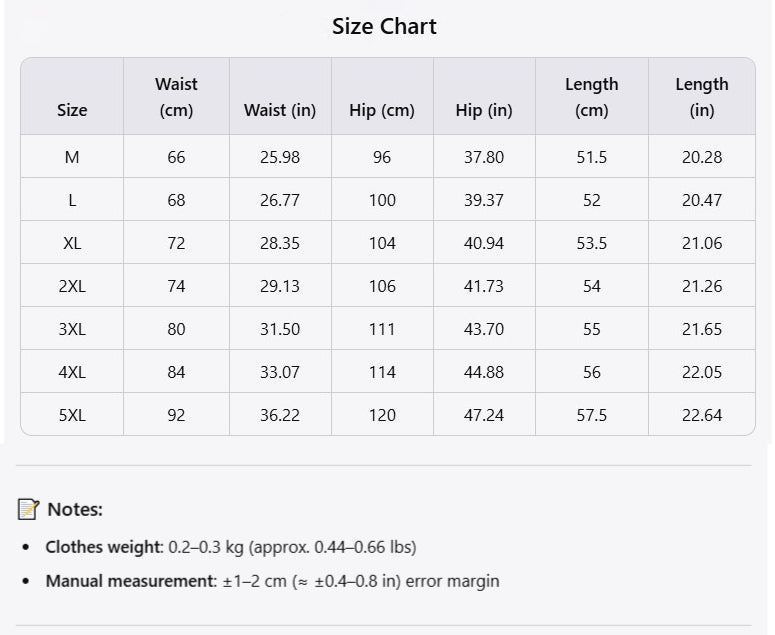Image resolution: width=775 pixels, height=635 pixels.
Task: Select the Size column header
Action: point(72,110)
